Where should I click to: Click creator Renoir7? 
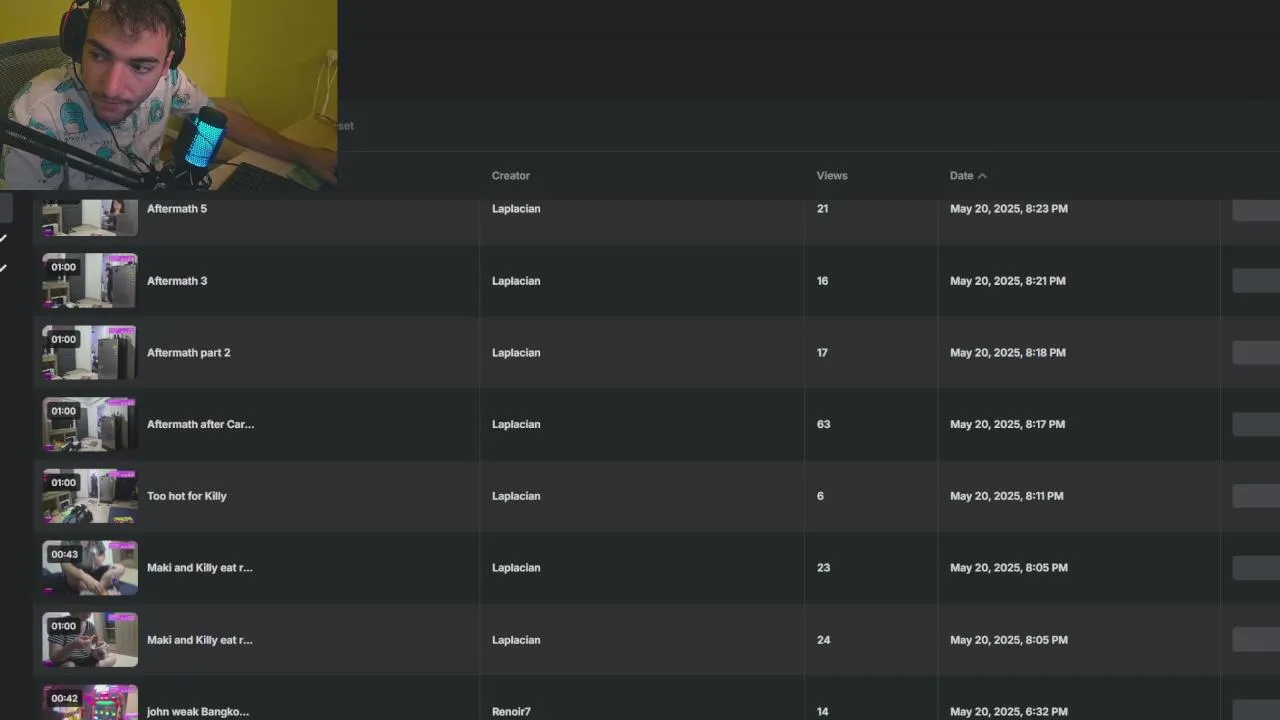coord(511,712)
